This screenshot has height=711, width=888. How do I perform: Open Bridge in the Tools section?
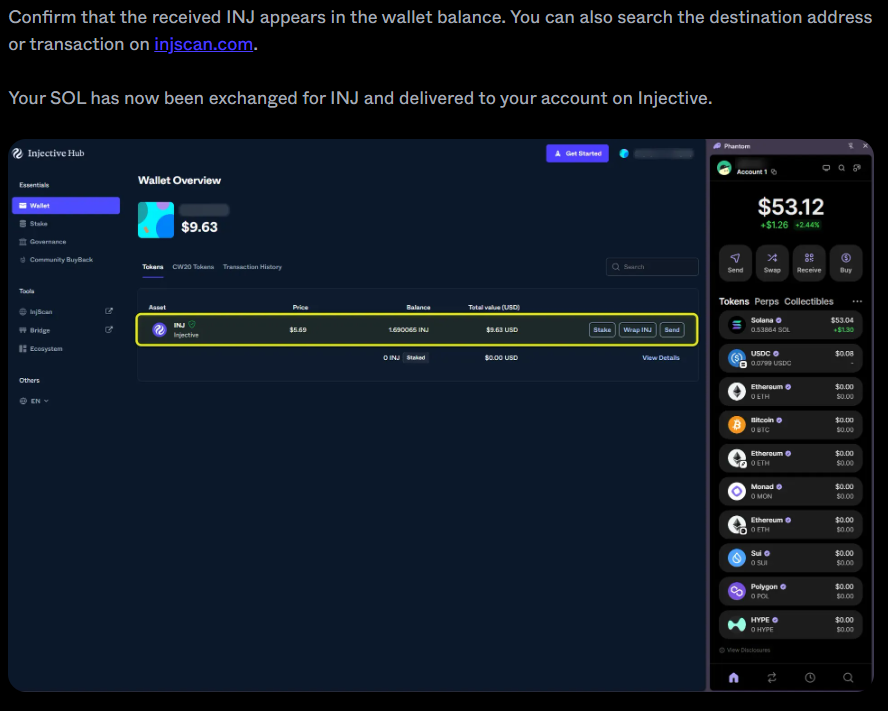click(x=35, y=330)
